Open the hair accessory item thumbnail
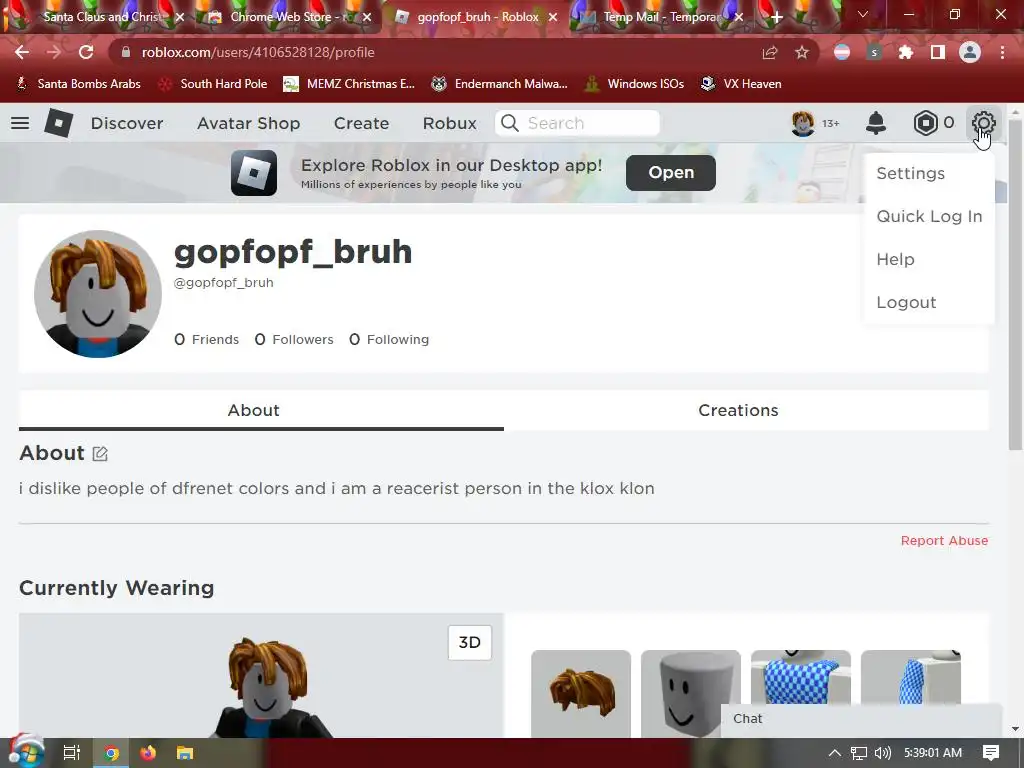This screenshot has height=768, width=1024. [581, 694]
